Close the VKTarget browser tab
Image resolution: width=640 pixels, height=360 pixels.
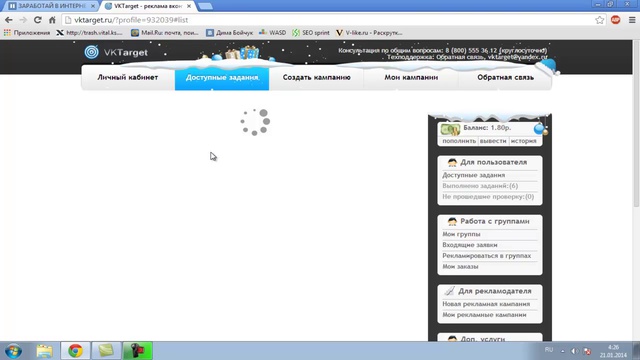pos(189,6)
